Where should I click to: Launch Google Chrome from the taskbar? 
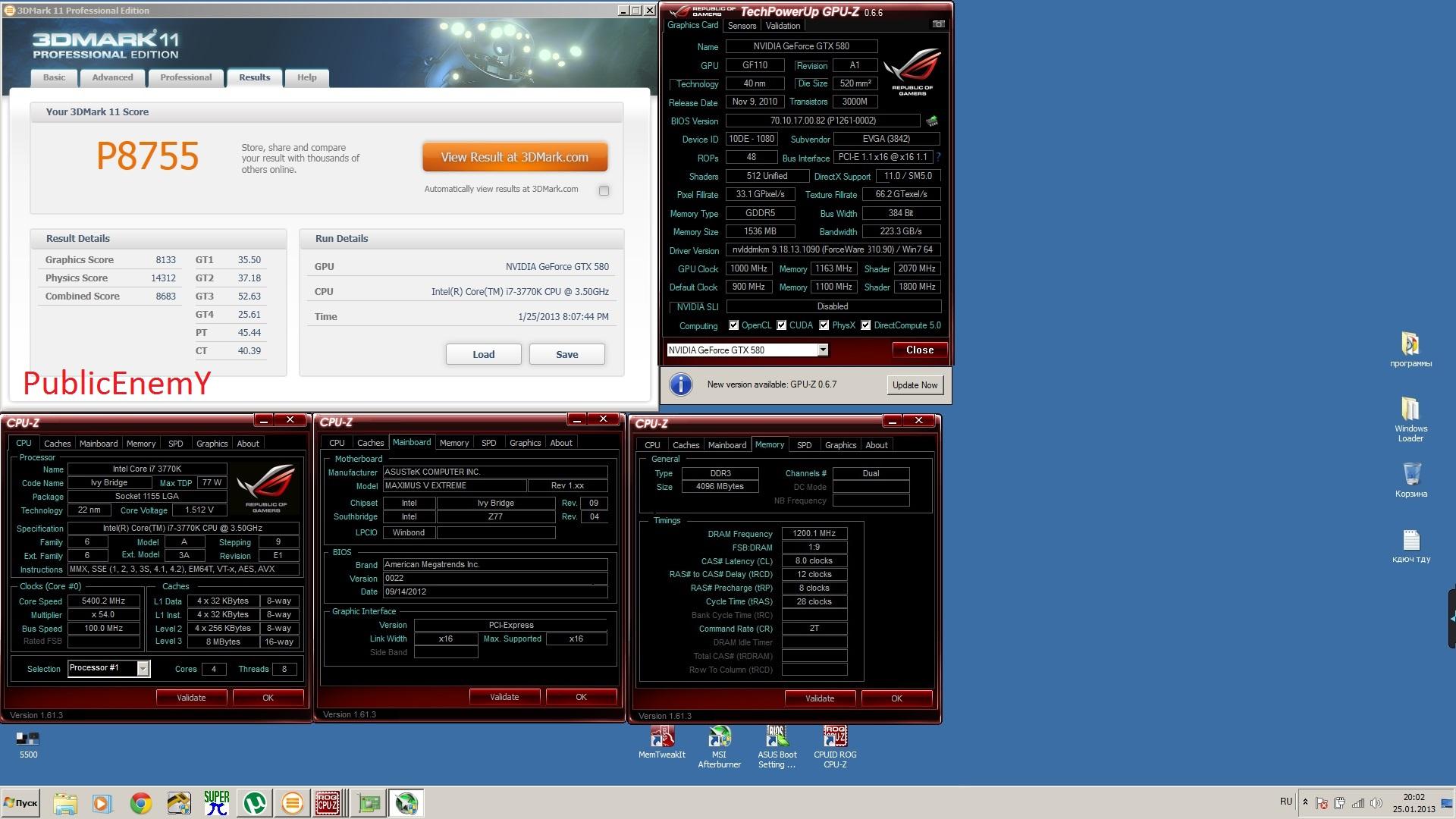tap(140, 803)
